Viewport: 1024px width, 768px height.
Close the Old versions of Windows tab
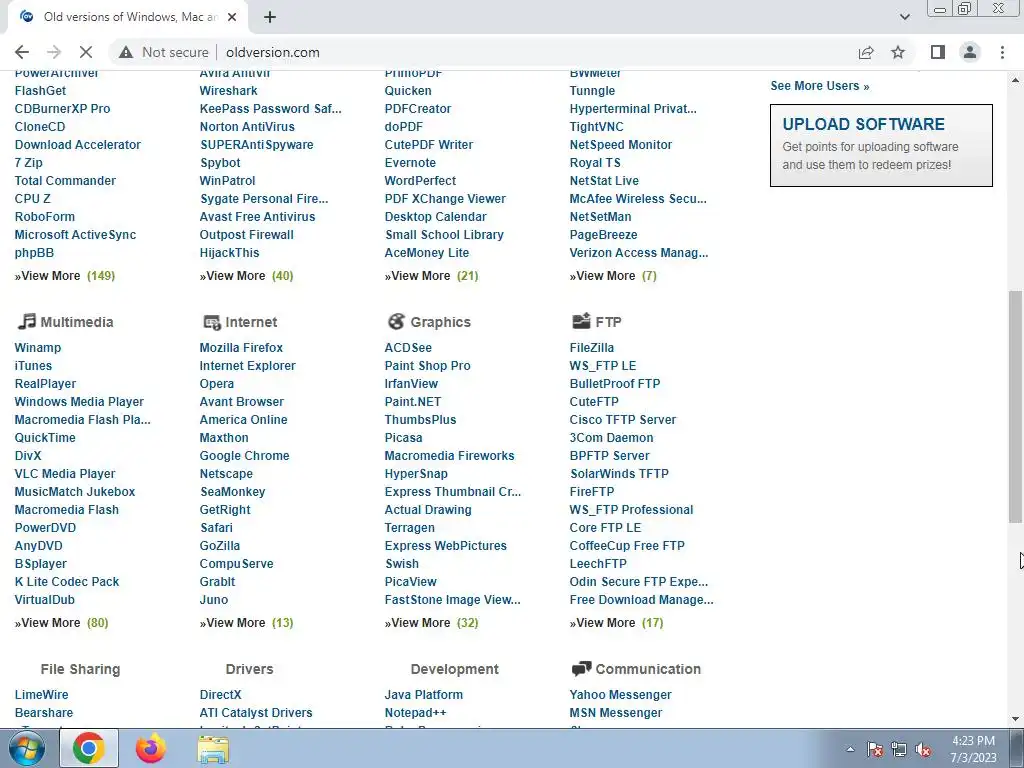coord(232,17)
